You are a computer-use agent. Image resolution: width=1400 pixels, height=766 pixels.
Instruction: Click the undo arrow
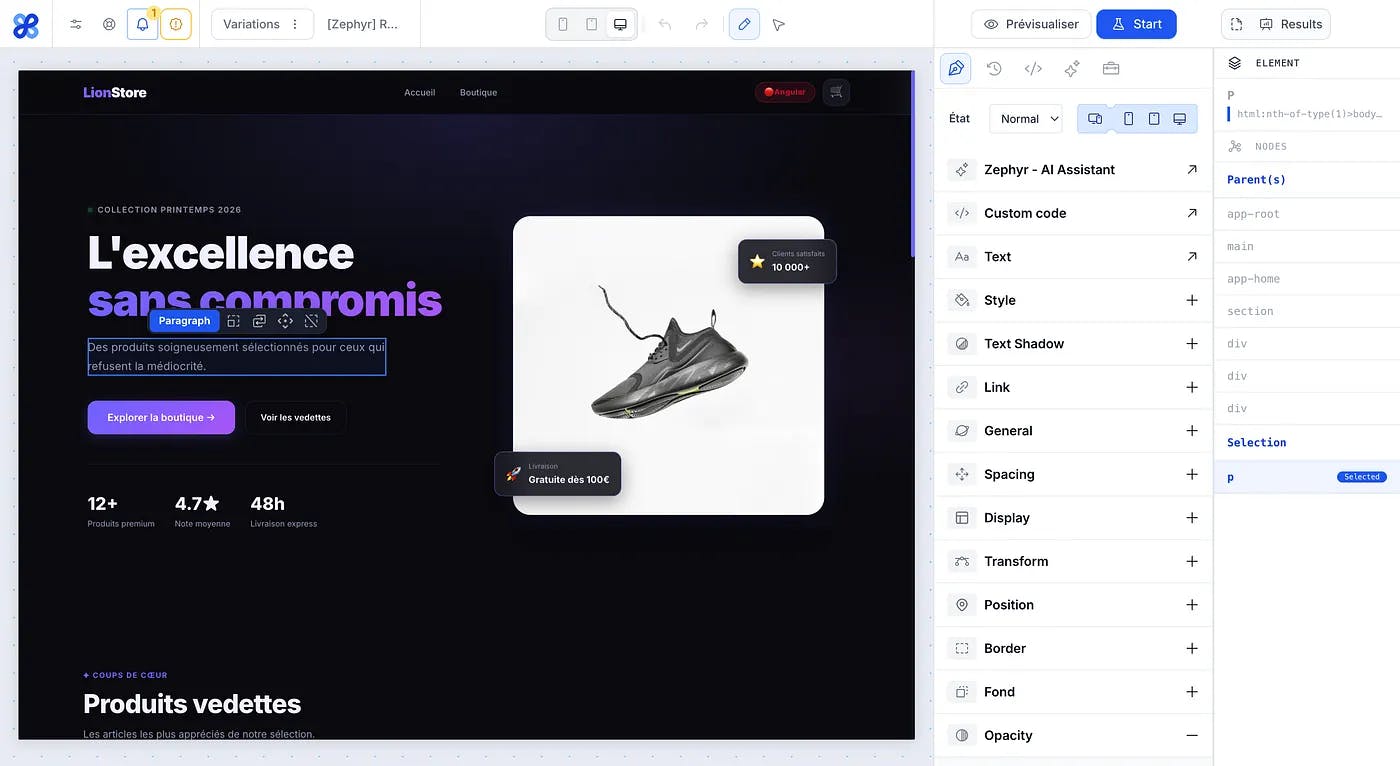(665, 24)
